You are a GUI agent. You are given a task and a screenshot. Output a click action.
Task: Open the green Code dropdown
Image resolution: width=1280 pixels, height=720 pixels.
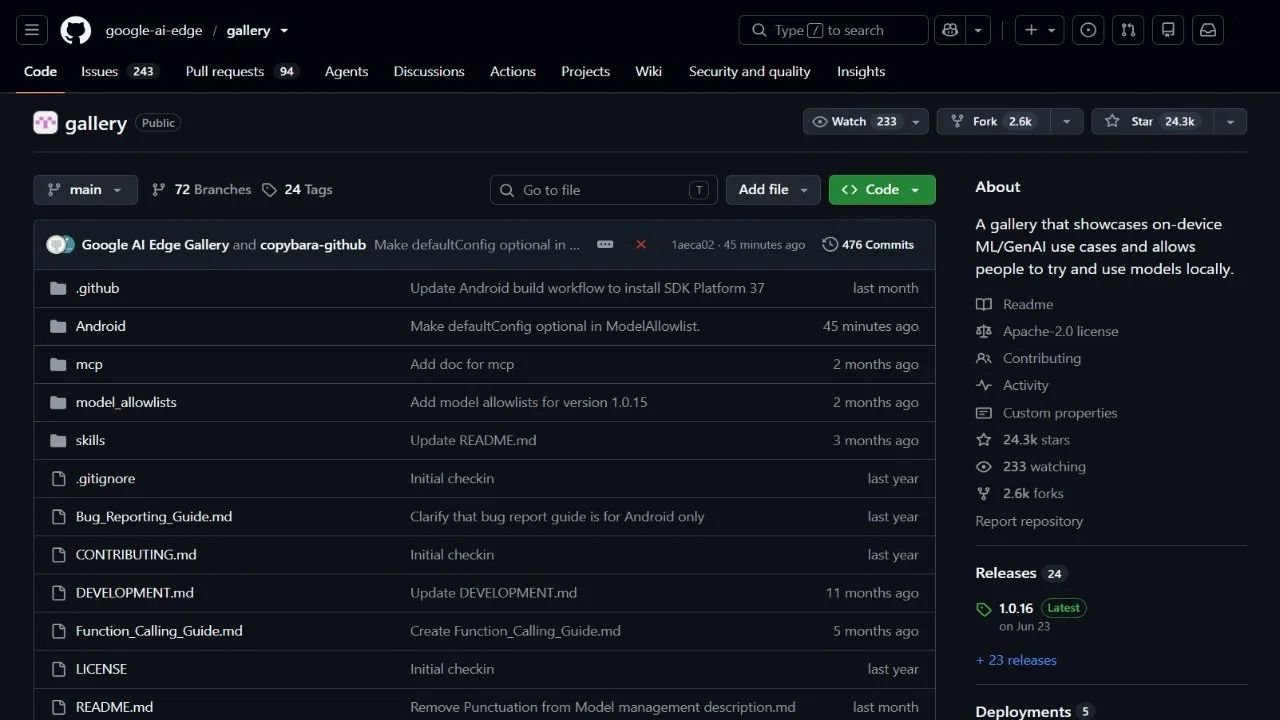point(882,190)
